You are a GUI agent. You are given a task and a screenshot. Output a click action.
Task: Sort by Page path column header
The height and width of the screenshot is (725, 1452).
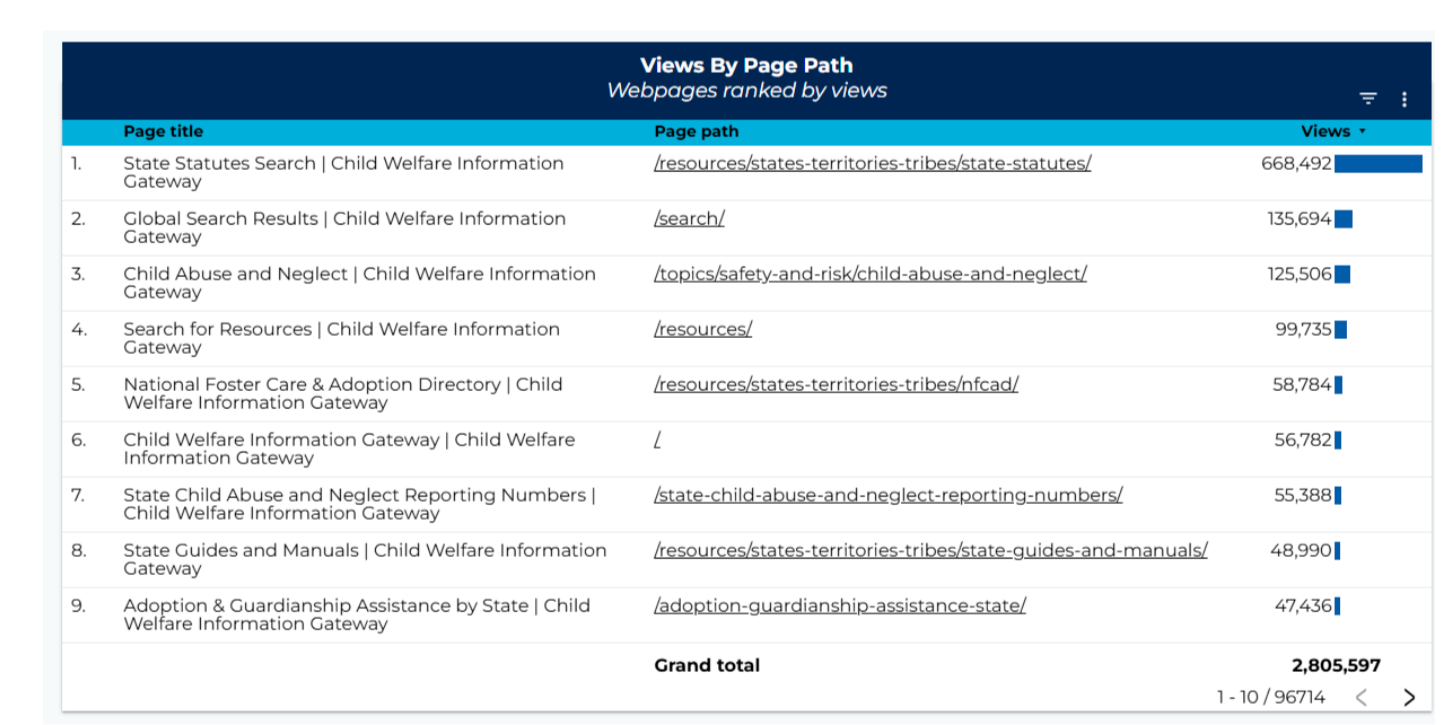(x=696, y=131)
